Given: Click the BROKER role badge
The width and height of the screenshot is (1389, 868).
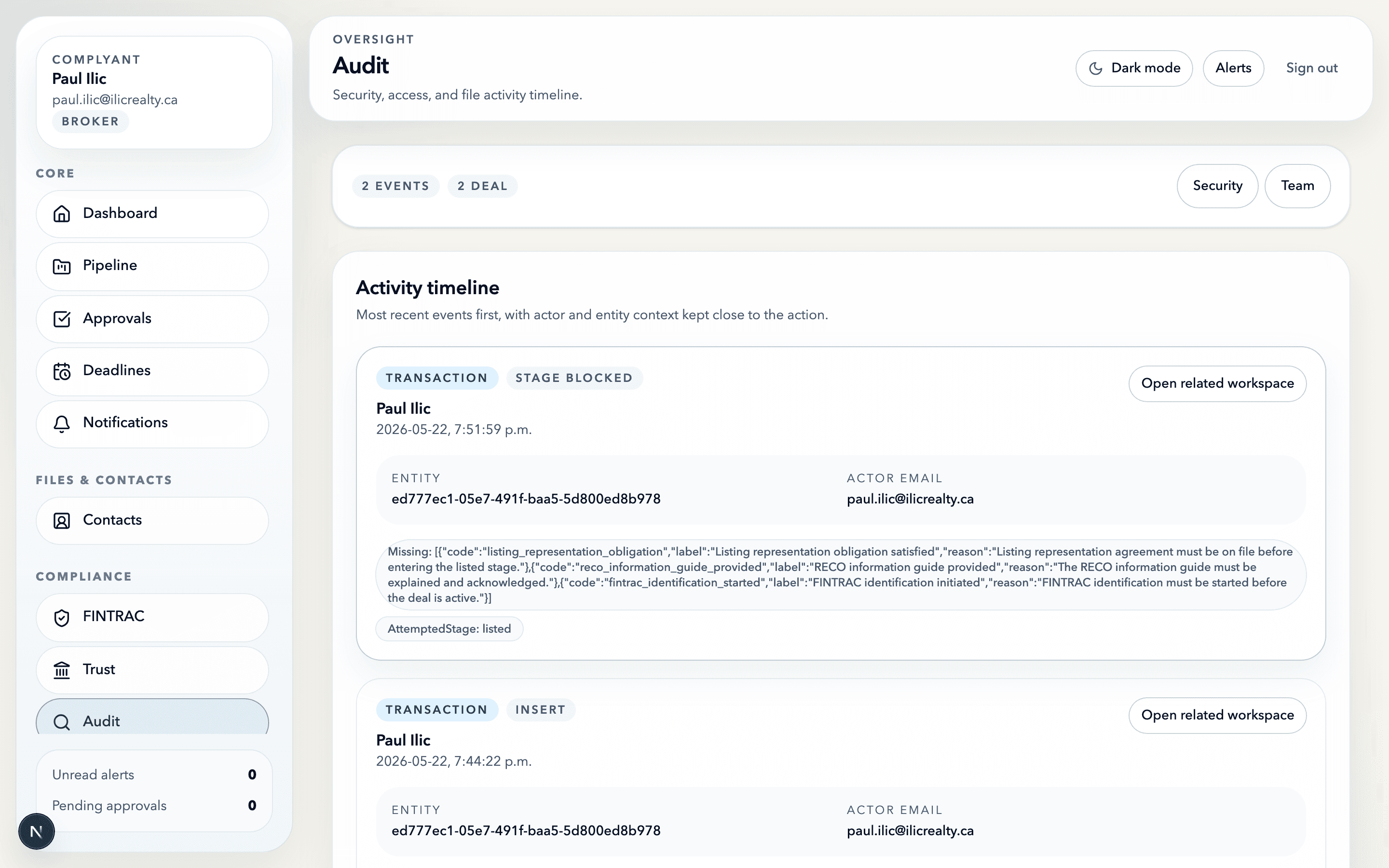Looking at the screenshot, I should pyautogui.click(x=90, y=122).
